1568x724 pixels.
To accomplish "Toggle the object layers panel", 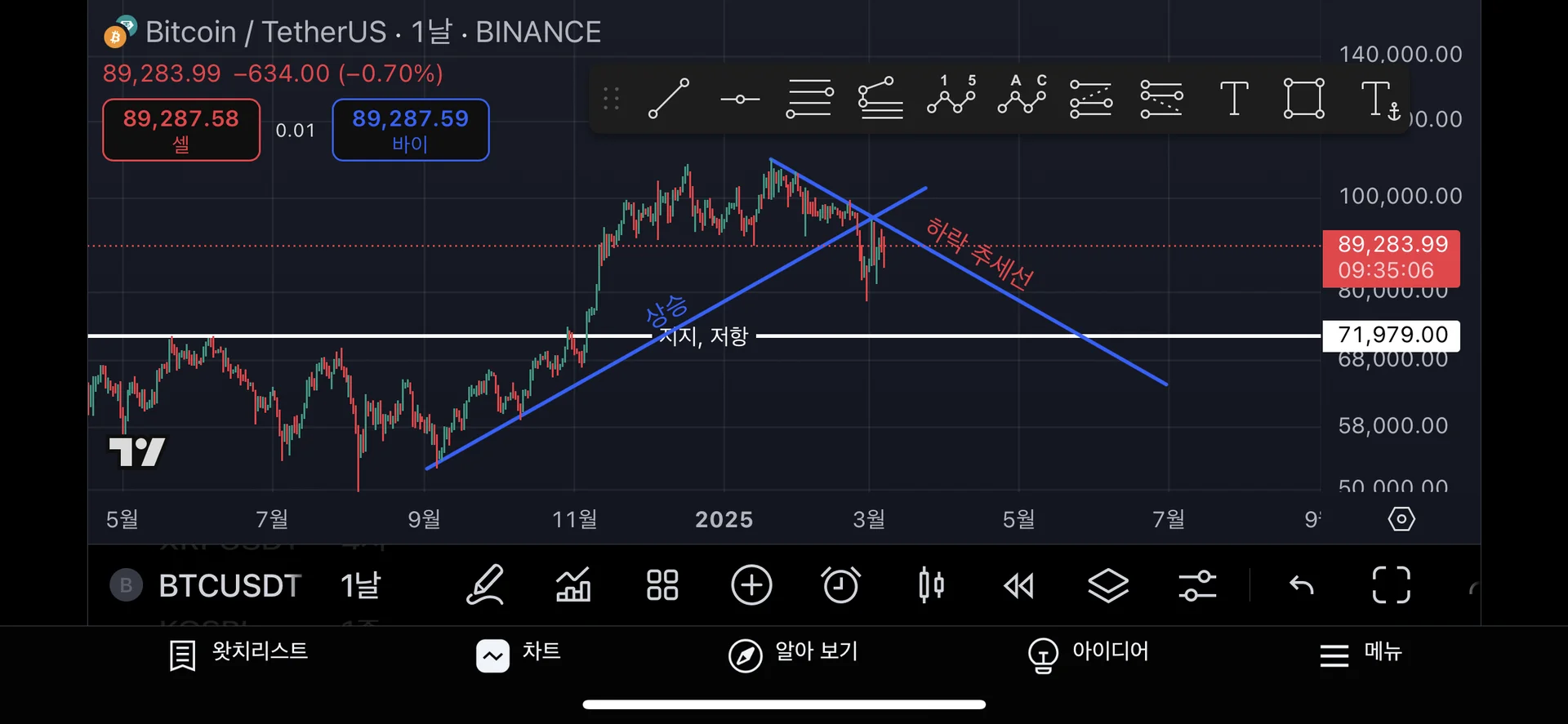I will 1108,585.
